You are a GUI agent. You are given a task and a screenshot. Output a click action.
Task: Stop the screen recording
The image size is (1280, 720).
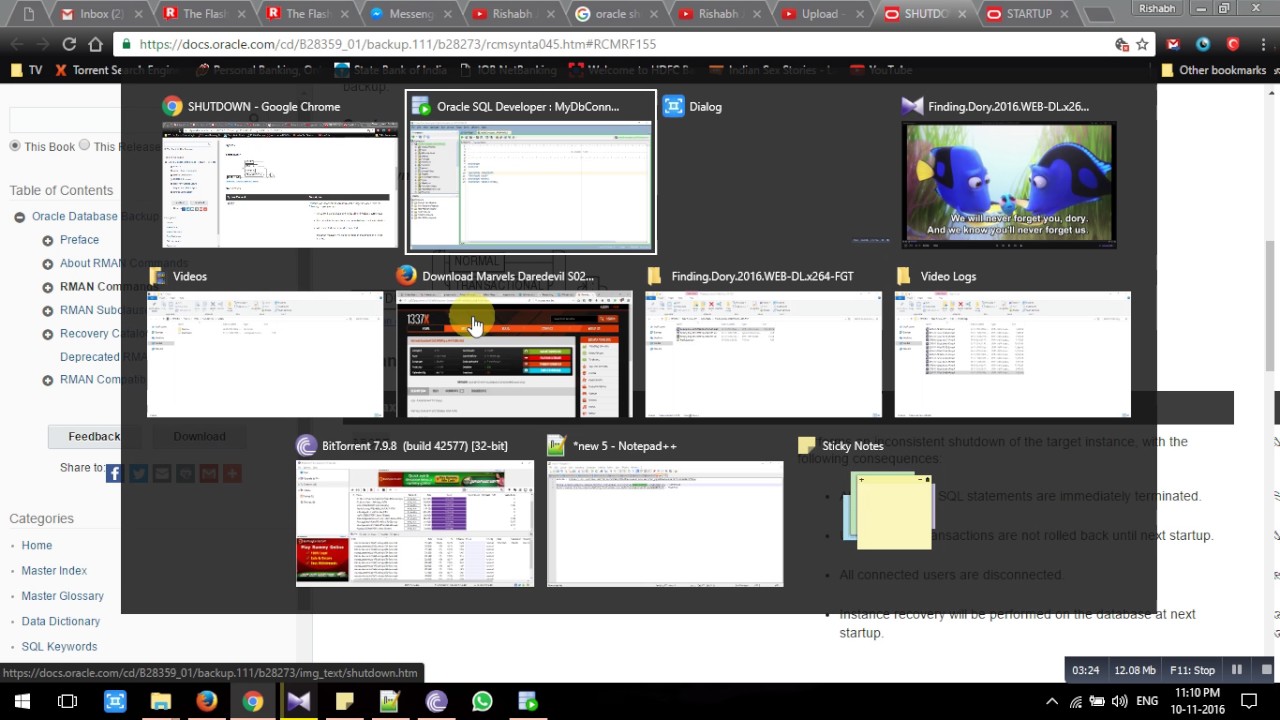tap(1267, 670)
